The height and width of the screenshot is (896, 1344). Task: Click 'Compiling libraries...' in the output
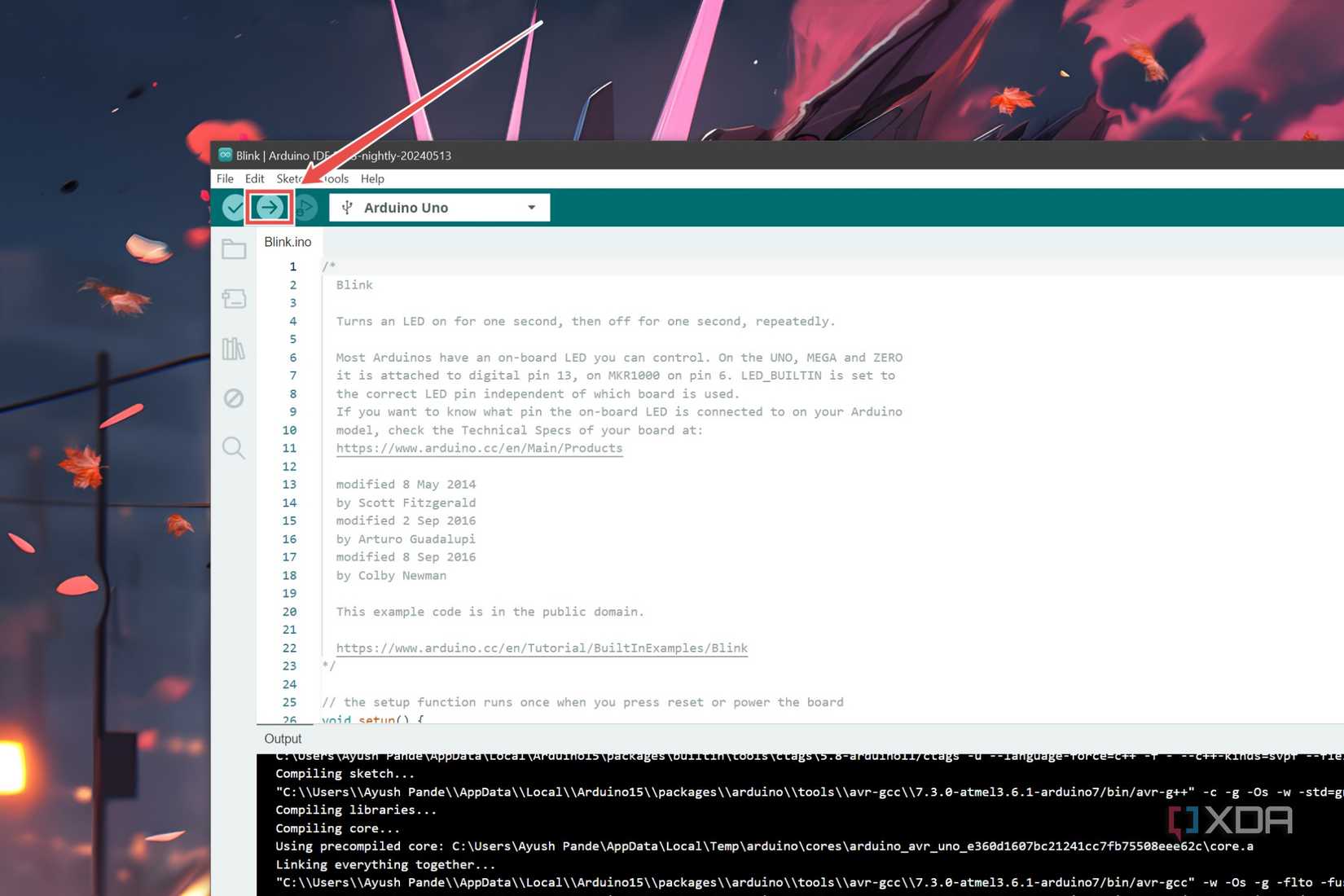pyautogui.click(x=356, y=810)
